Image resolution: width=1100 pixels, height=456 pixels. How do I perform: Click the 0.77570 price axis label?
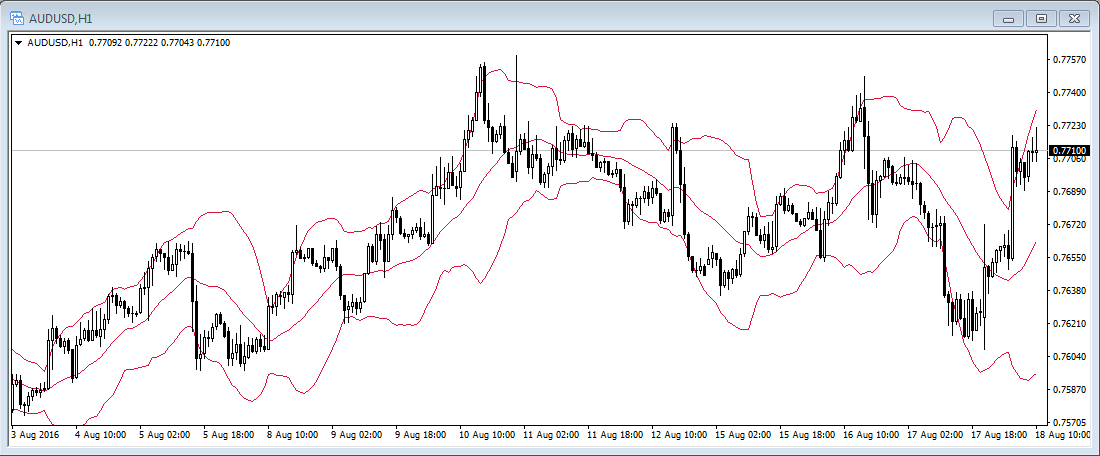(1070, 60)
